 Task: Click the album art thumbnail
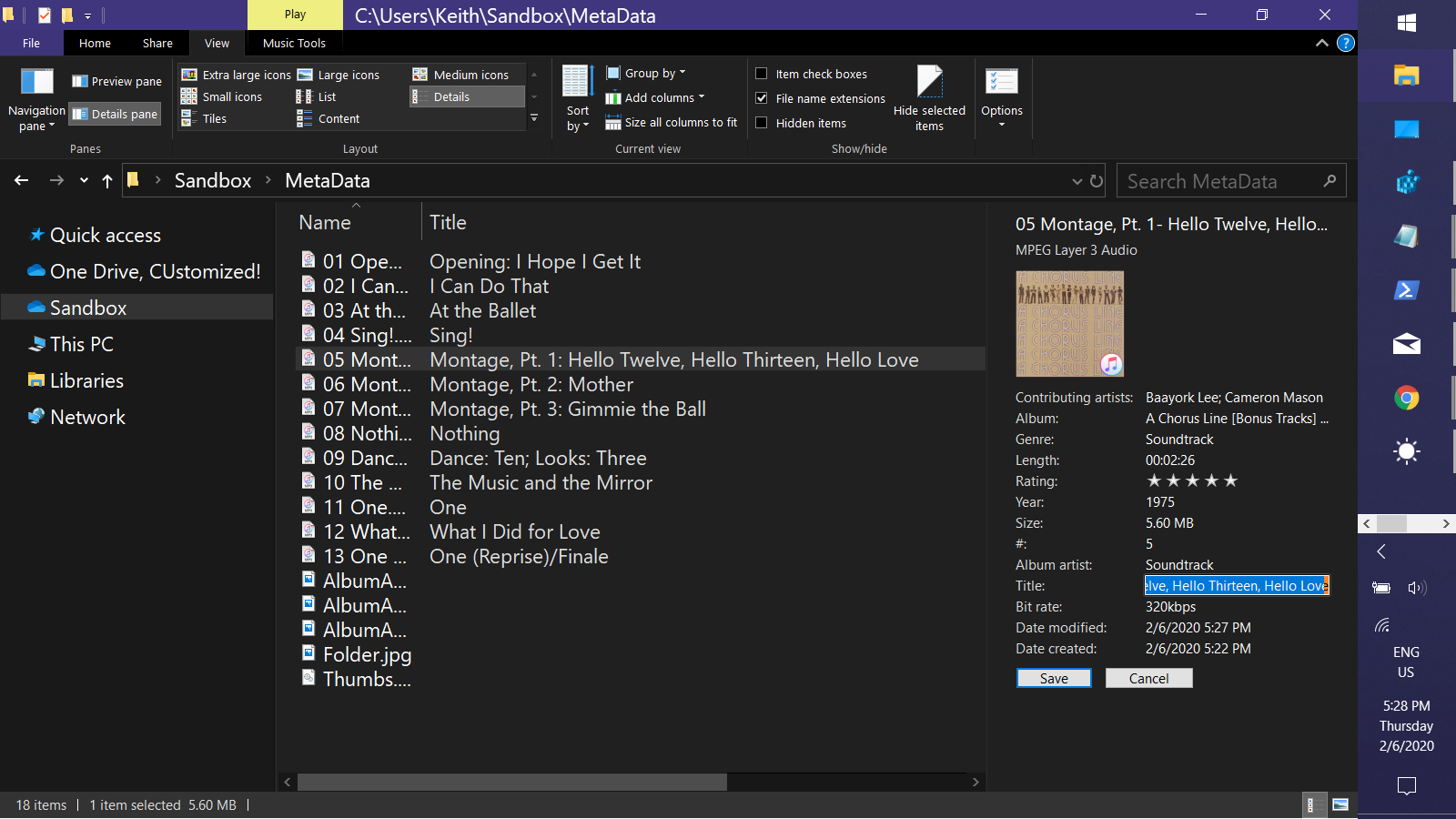click(1070, 324)
